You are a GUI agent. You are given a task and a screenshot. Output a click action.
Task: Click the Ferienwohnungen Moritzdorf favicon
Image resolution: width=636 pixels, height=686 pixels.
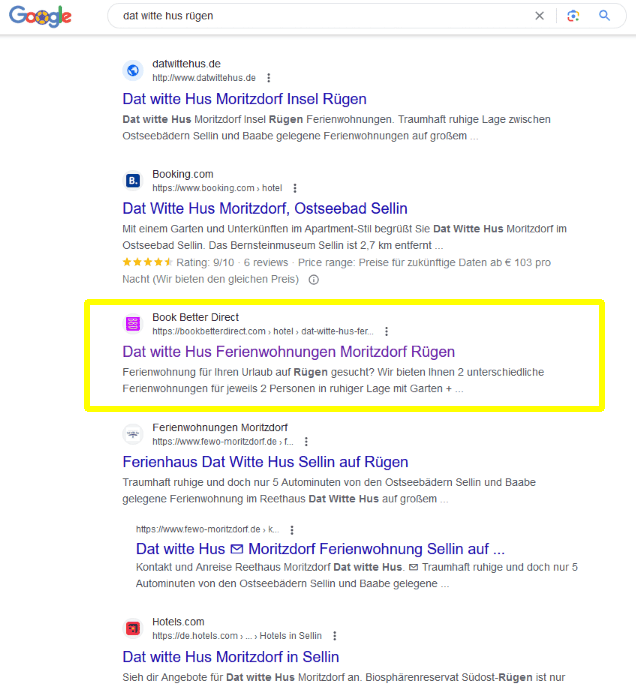click(133, 434)
